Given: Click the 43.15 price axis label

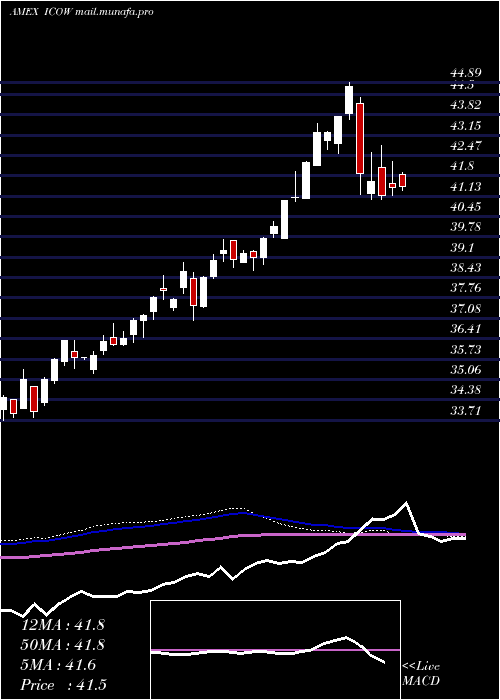Looking at the screenshot, I should tap(466, 125).
